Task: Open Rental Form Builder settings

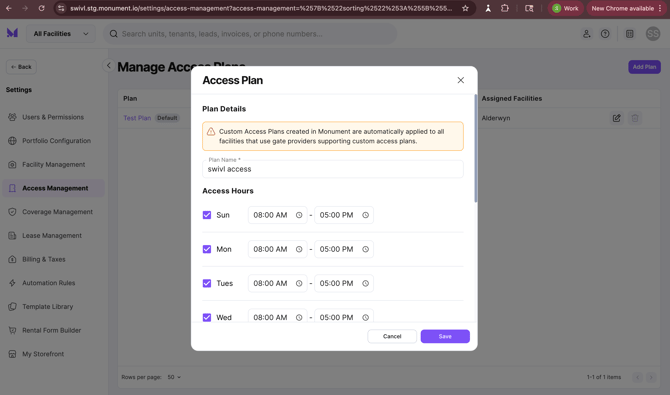Action: [x=53, y=330]
